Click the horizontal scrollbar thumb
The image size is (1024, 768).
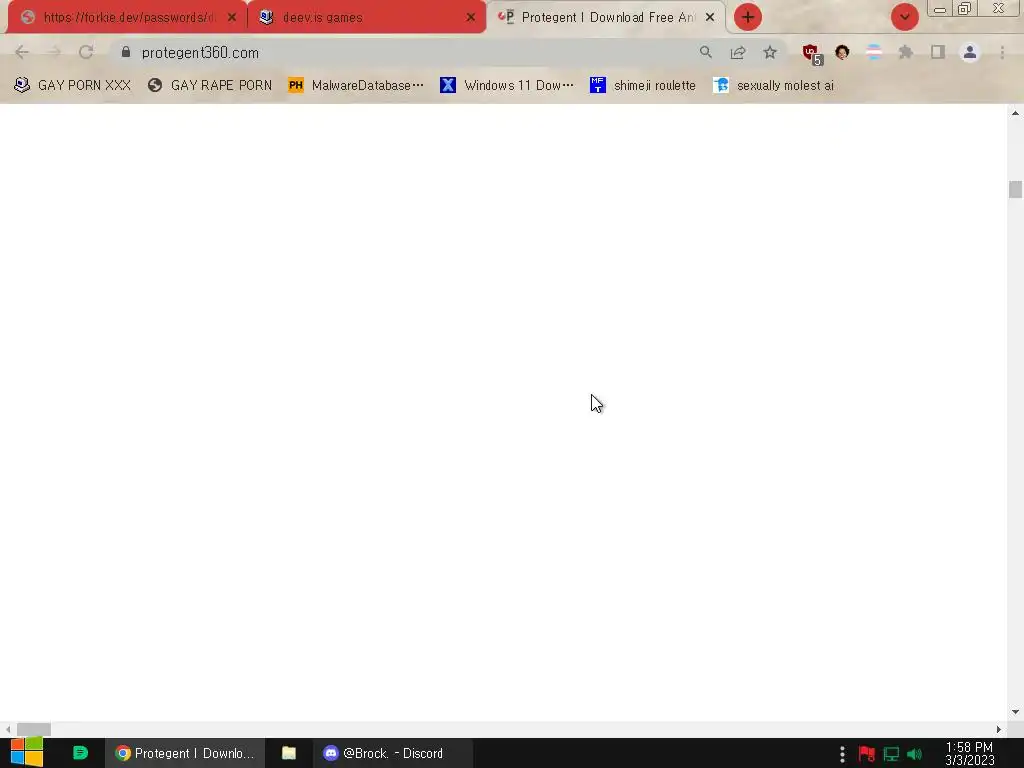click(34, 729)
